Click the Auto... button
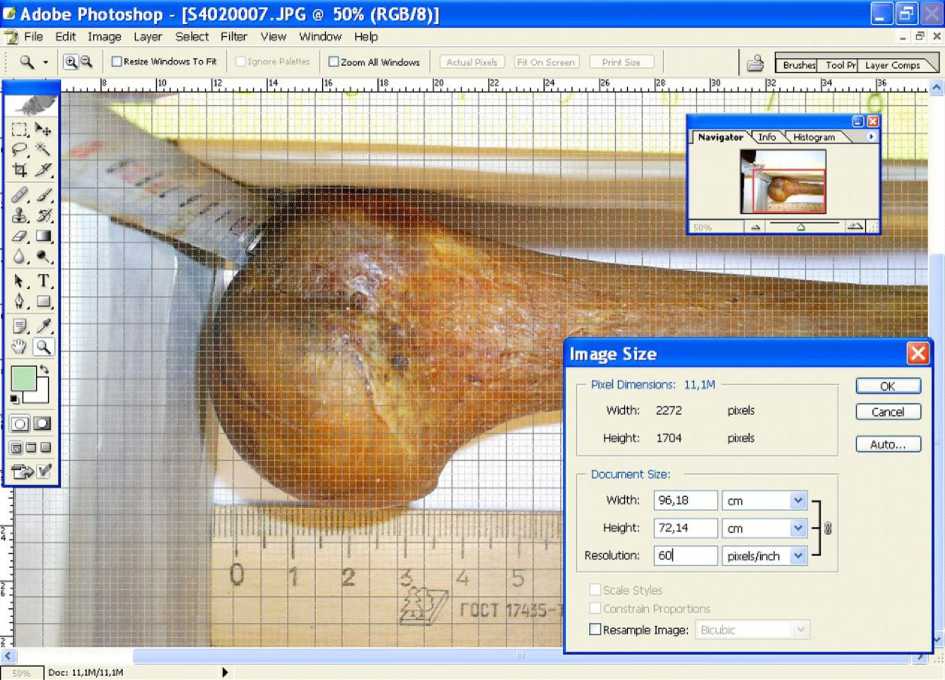Viewport: 945px width, 680px height. (888, 444)
